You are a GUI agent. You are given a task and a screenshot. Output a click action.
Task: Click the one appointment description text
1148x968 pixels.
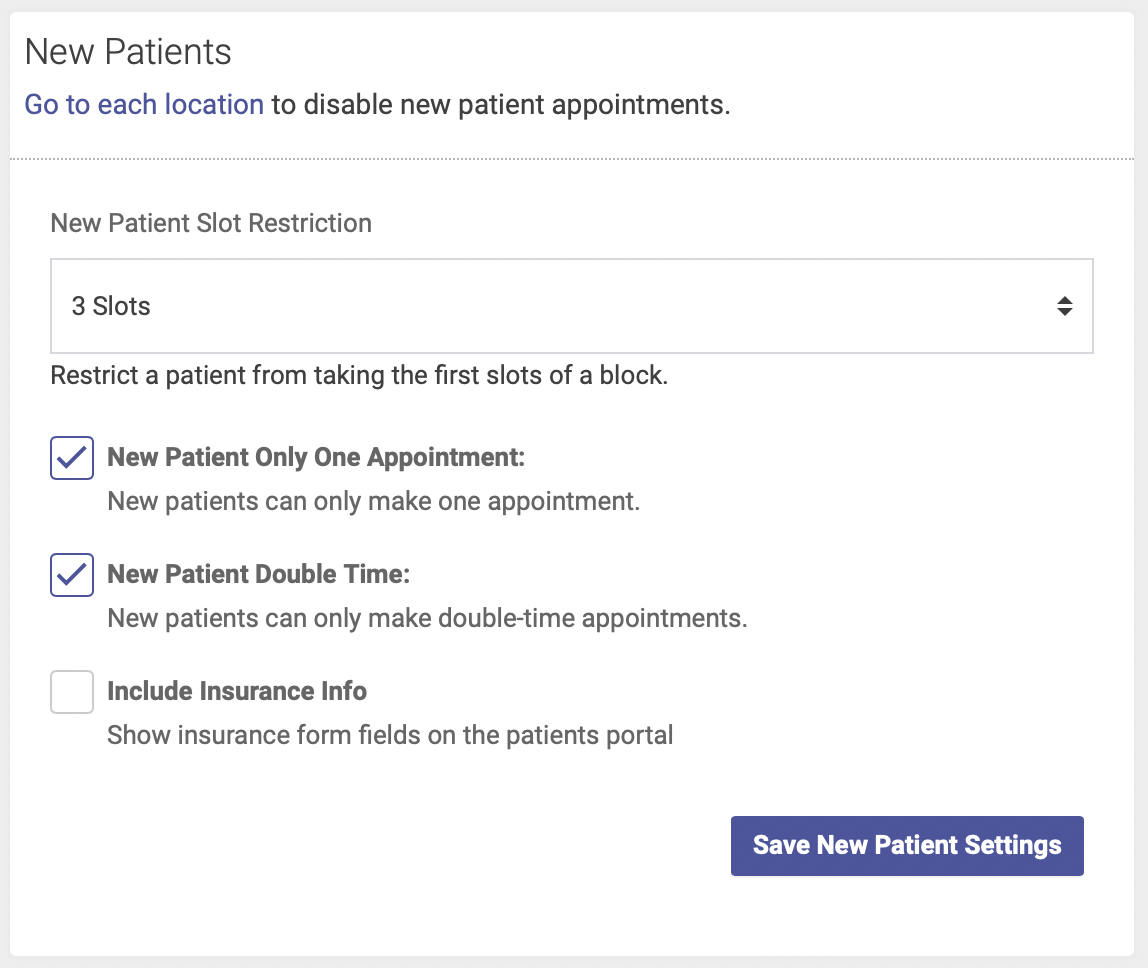click(373, 502)
